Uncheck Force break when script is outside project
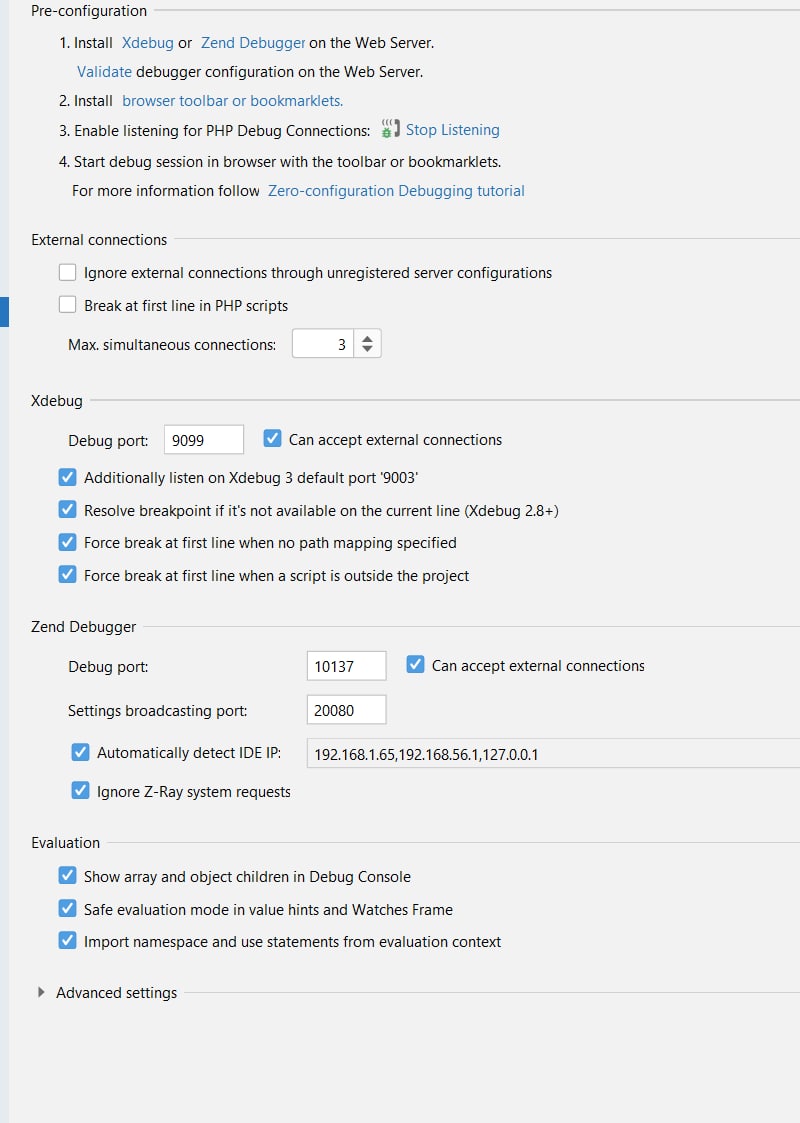This screenshot has width=800, height=1123. [x=67, y=575]
